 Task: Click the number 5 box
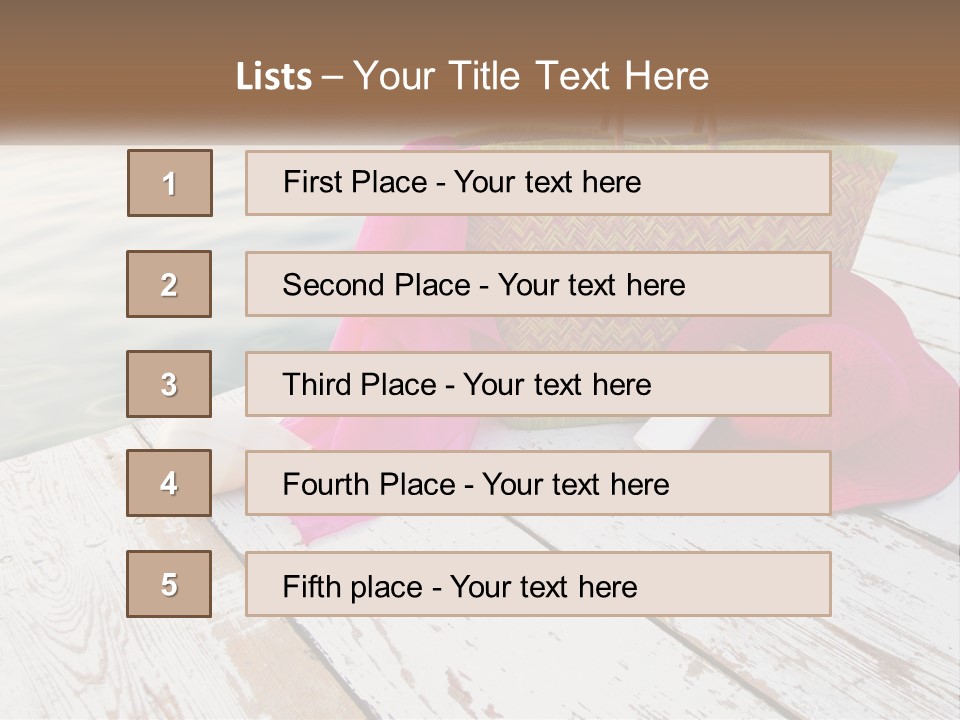tap(169, 584)
